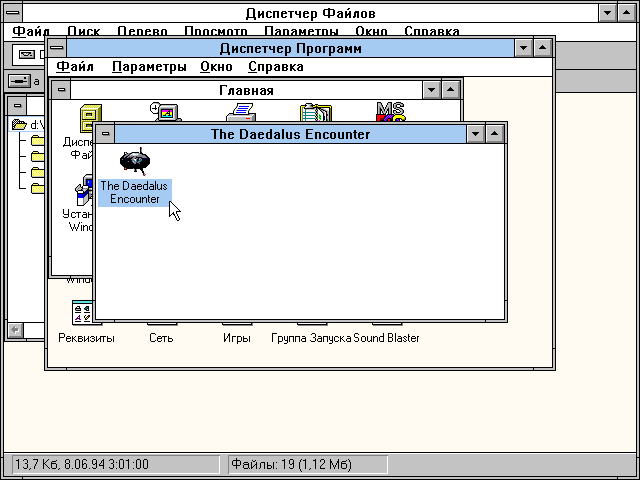
Task: Minimize the Диспетчер Программ window
Action: [x=523, y=48]
